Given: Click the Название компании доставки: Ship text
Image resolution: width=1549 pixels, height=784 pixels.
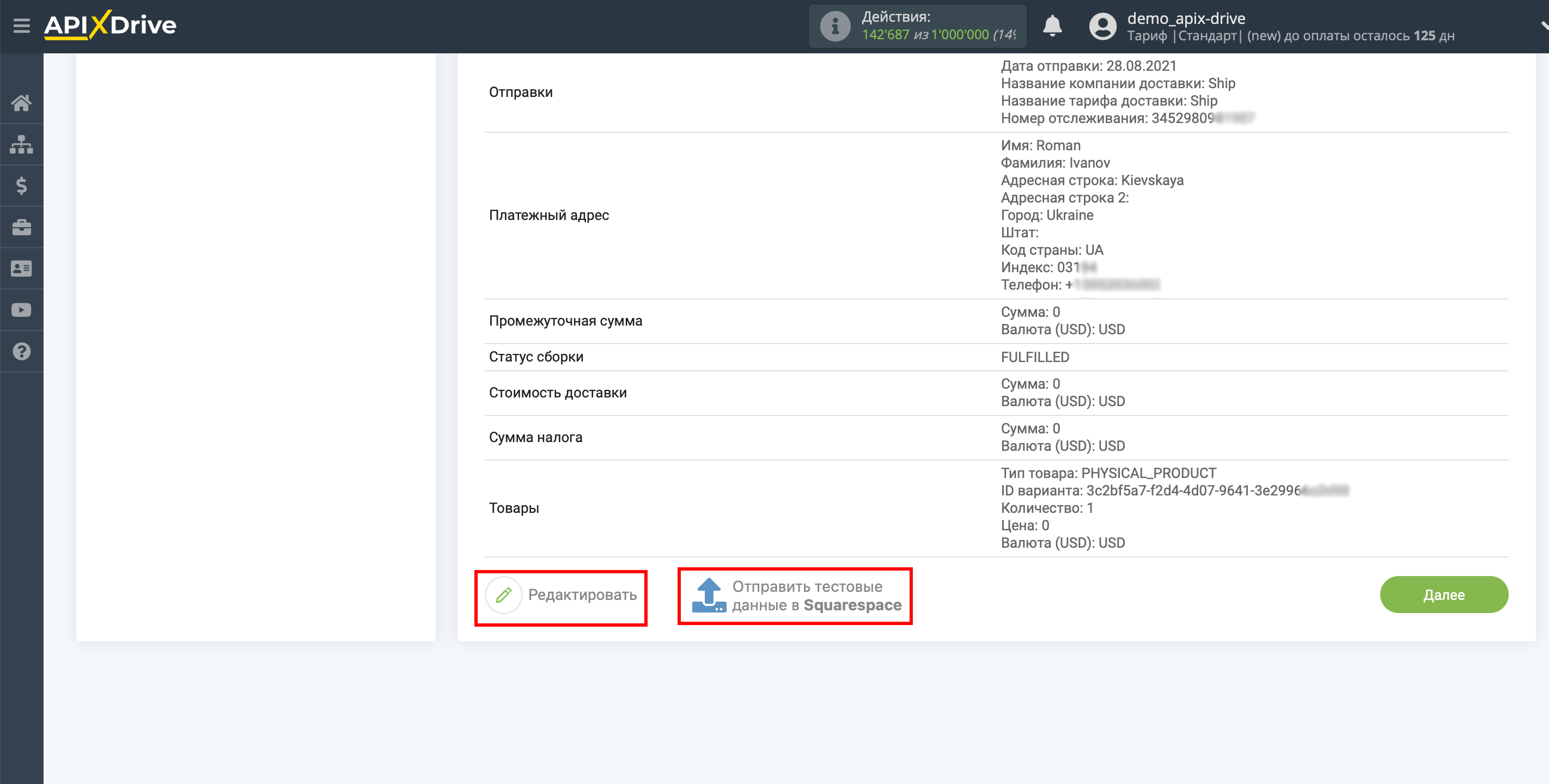Looking at the screenshot, I should click(x=1118, y=83).
